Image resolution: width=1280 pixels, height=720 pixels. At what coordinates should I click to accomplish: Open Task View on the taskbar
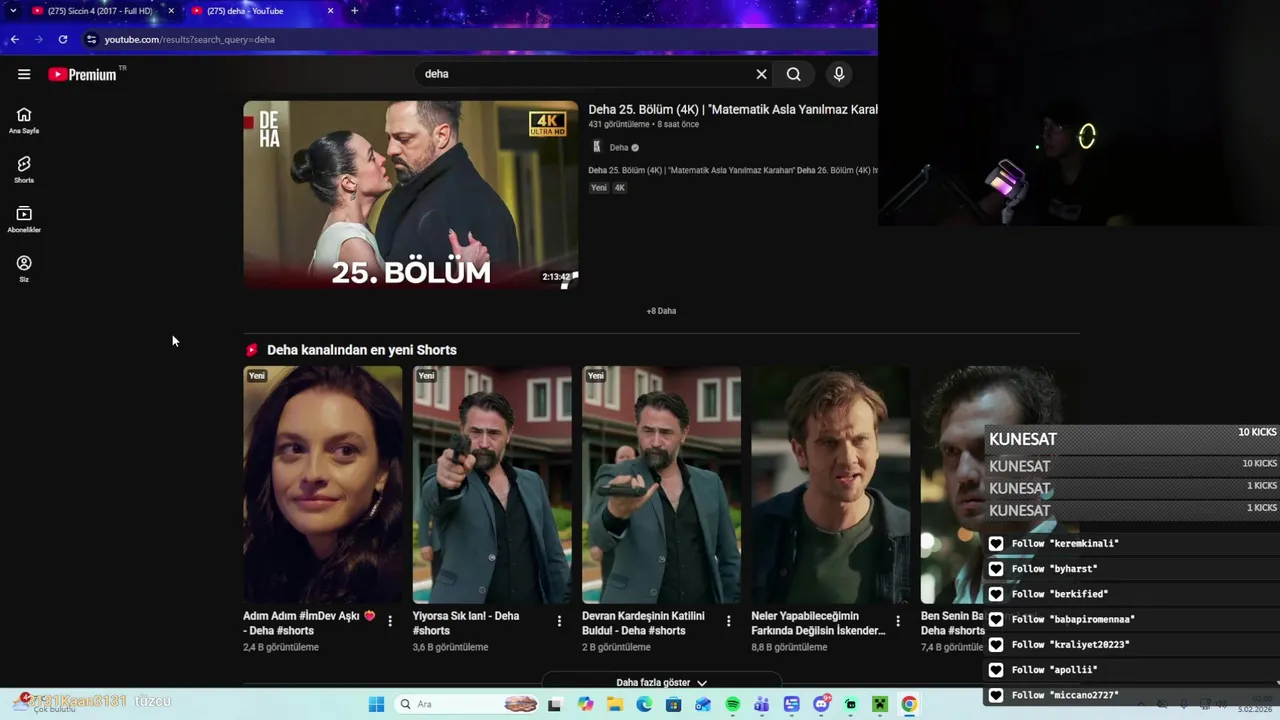(x=555, y=704)
